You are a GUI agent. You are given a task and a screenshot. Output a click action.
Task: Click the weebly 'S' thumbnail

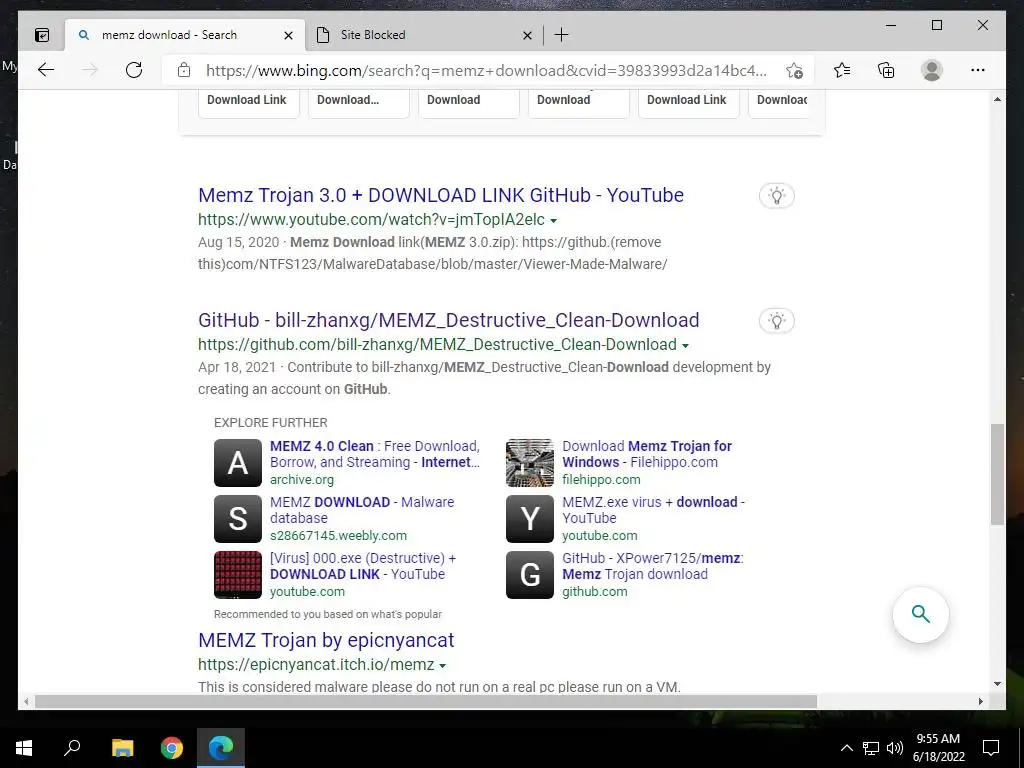pyautogui.click(x=238, y=519)
